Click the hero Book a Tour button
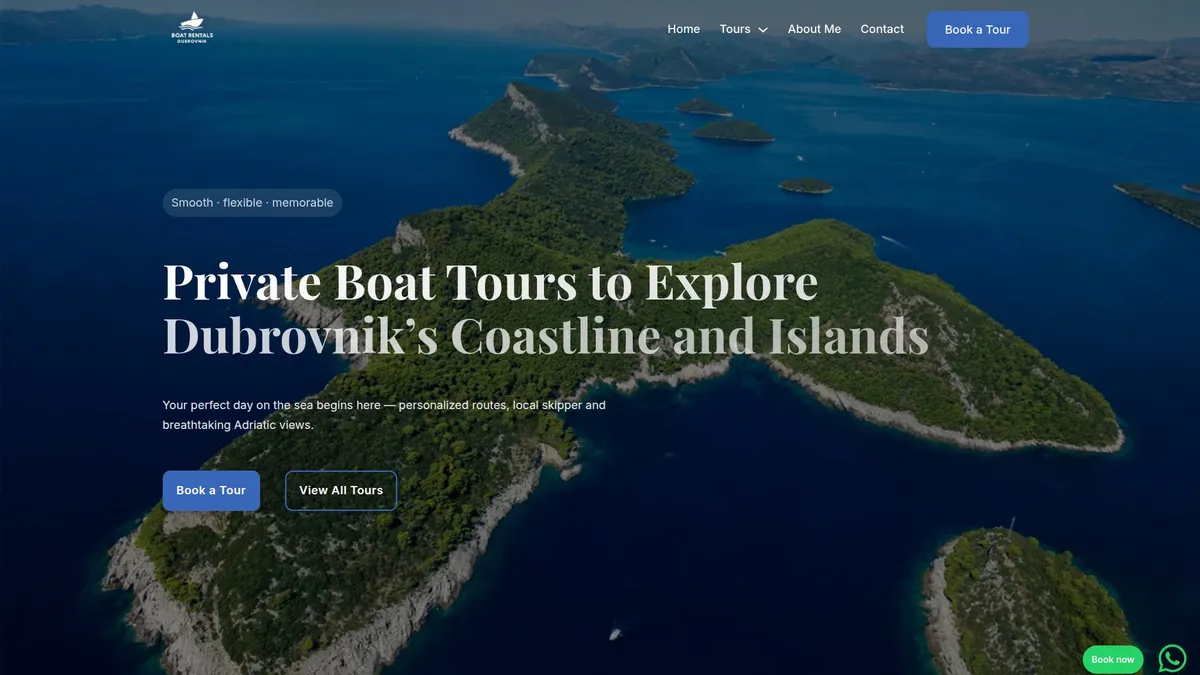This screenshot has height=675, width=1200. 211,491
